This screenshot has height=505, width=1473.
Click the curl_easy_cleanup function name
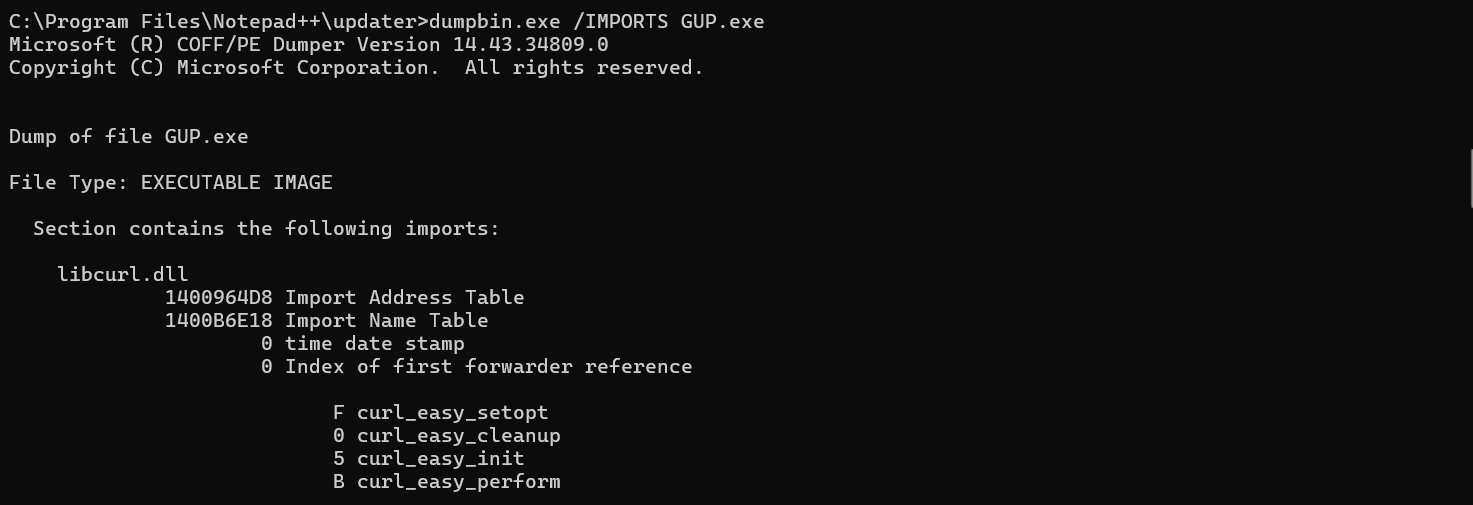pyautogui.click(x=458, y=436)
